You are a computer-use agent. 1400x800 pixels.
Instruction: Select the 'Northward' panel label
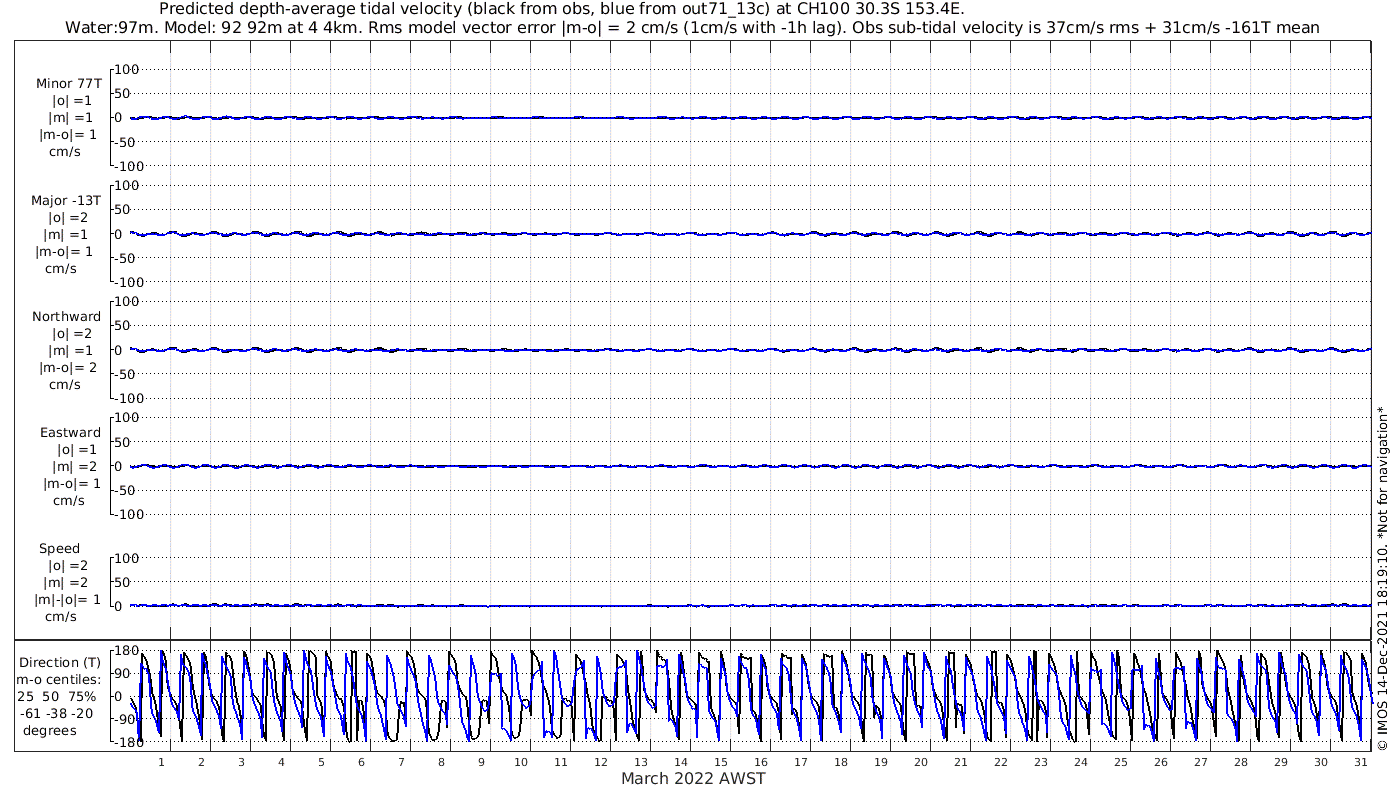coord(67,316)
